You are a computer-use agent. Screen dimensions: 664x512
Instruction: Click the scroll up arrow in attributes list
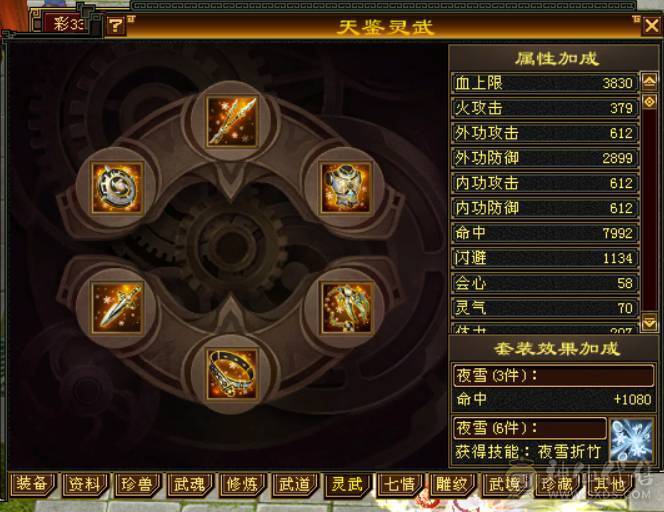point(650,81)
